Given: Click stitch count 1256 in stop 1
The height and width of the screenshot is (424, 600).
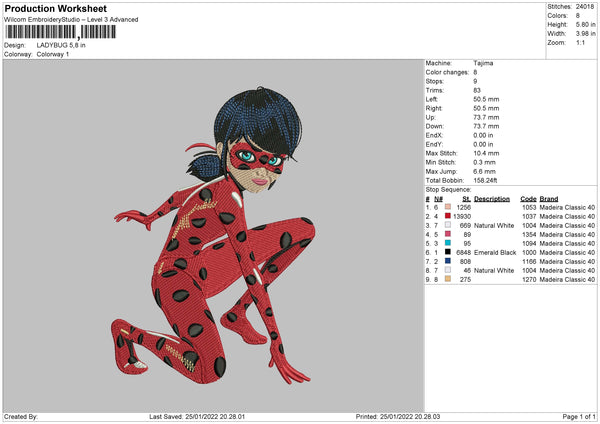Looking at the screenshot, I should point(464,207).
